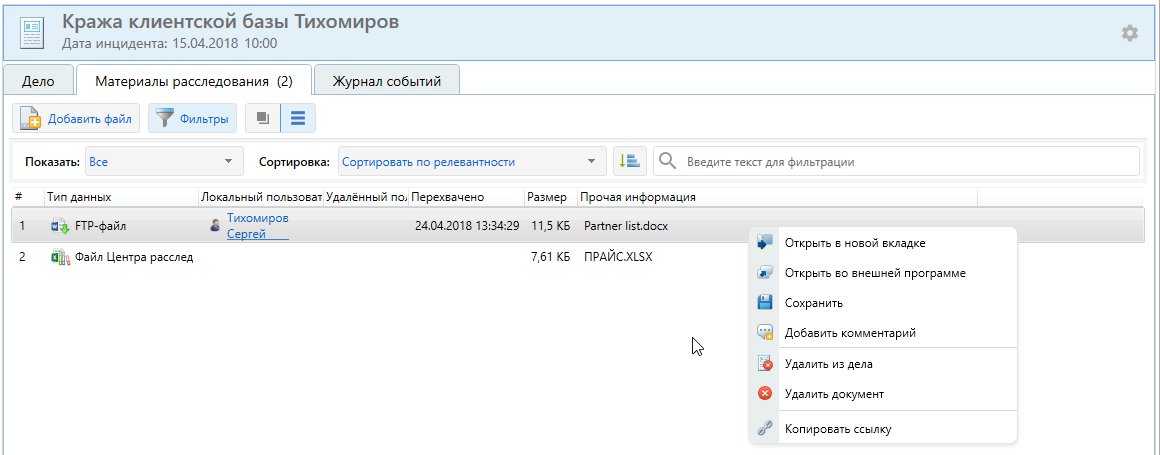The image size is (1160, 455).
Task: Click the funnel filter icon
Action: click(166, 118)
